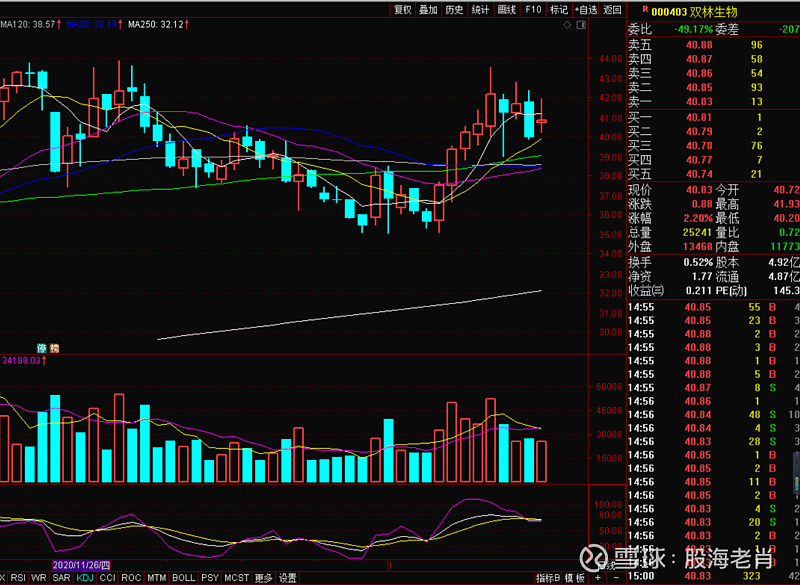
Task: Click 卖一 price 40.83
Action: (699, 101)
